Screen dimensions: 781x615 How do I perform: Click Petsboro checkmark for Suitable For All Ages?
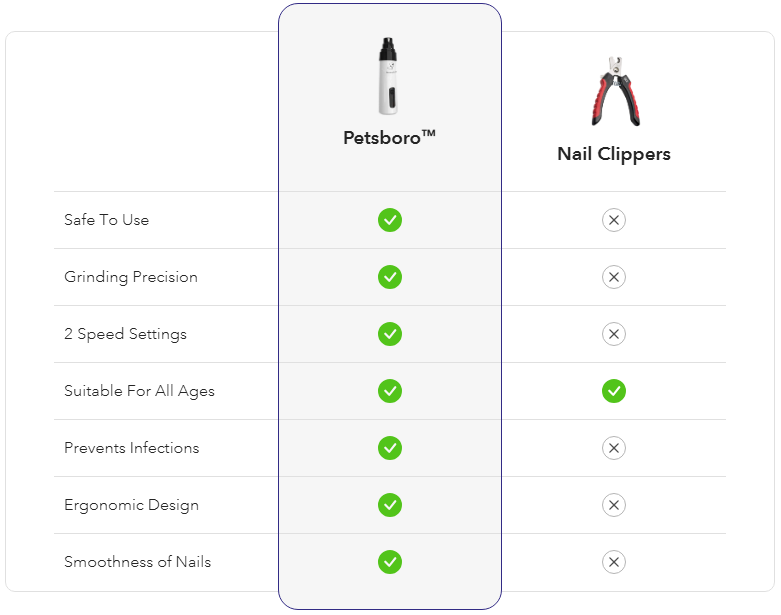390,391
